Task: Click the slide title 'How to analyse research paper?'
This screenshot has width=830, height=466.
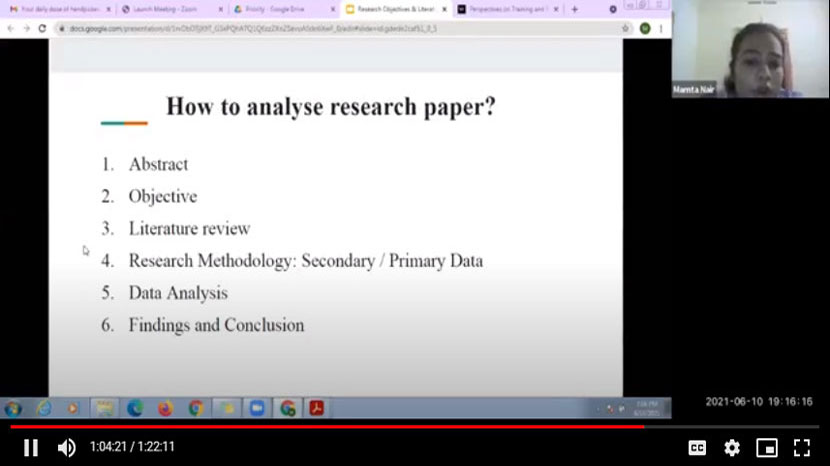Action: click(331, 106)
